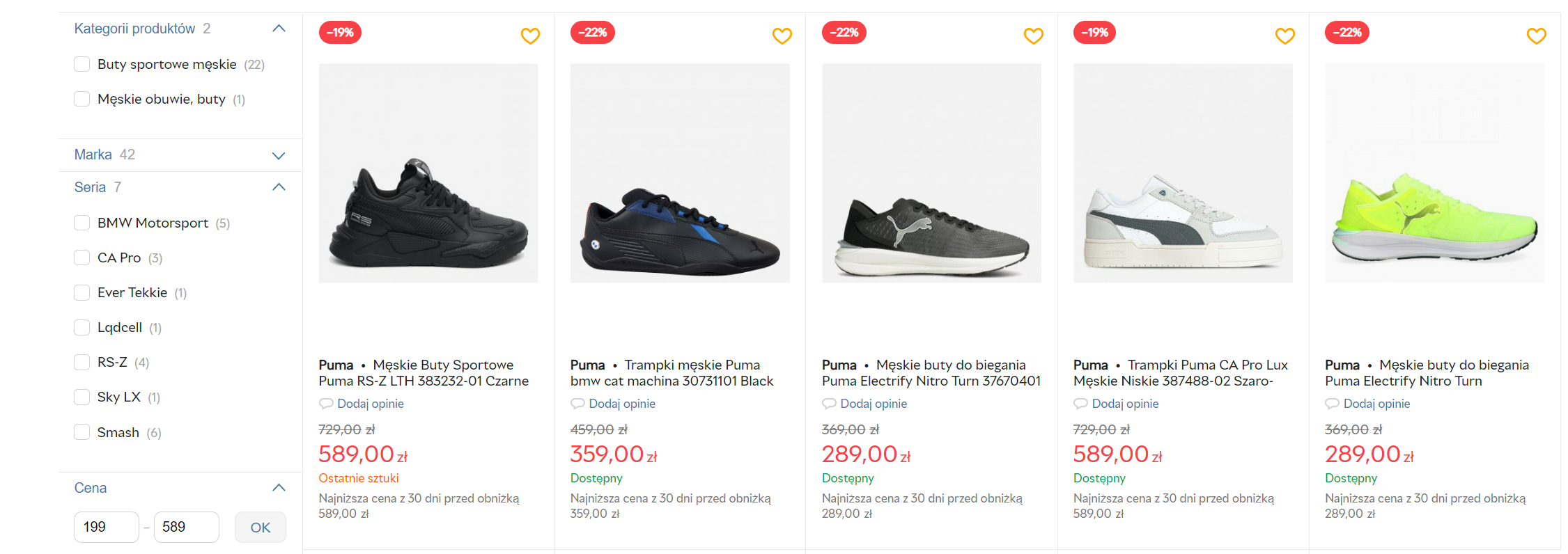Select the RS-Z series checkbox
Screen dimensions: 1568x554
(x=82, y=363)
